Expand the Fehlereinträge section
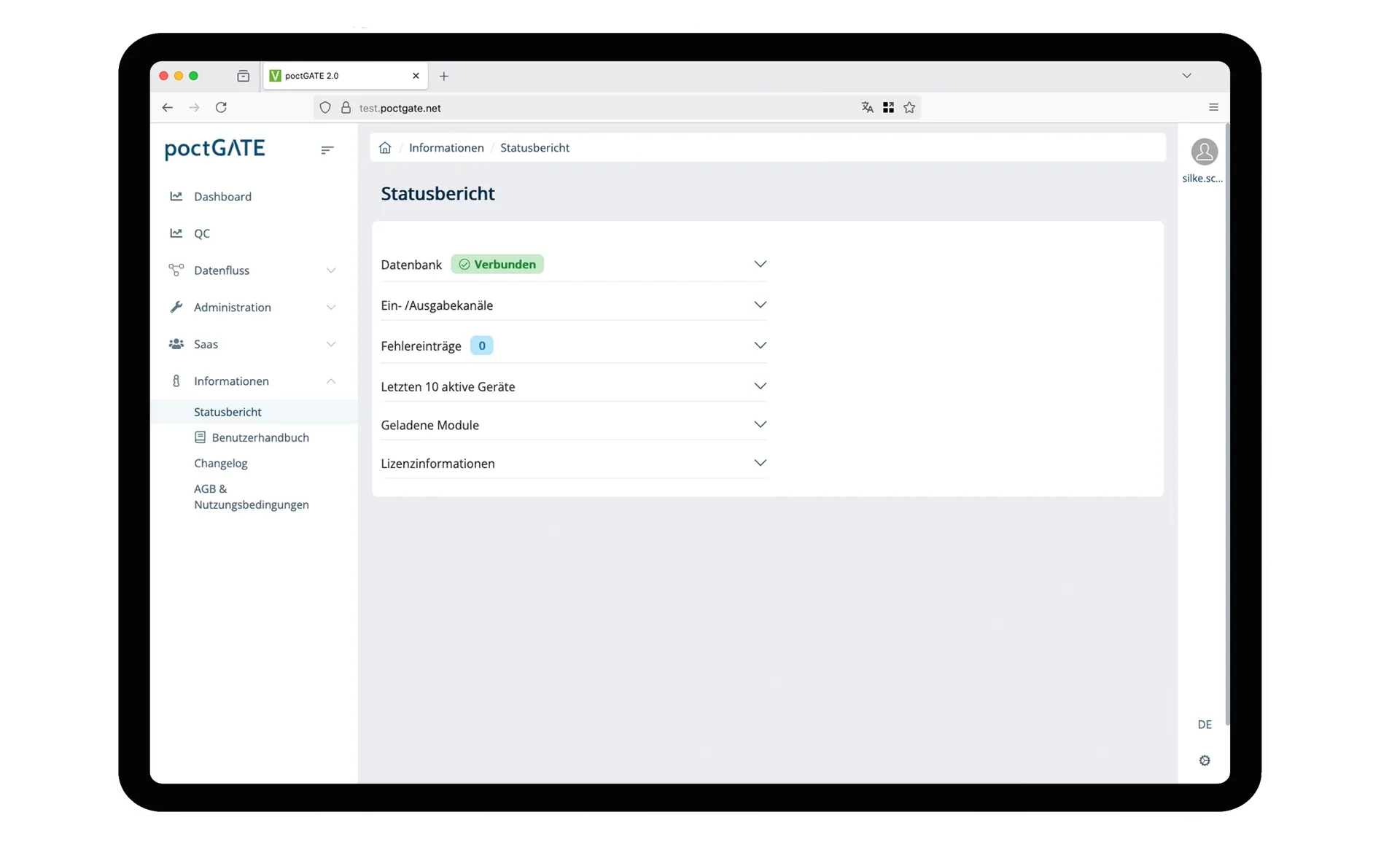The width and height of the screenshot is (1400, 847). pos(760,346)
